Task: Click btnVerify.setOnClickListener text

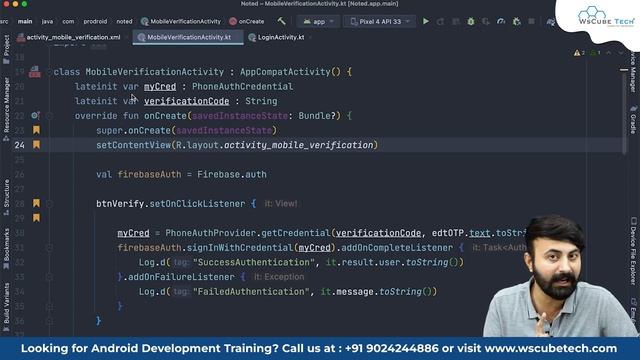Action: [171, 204]
